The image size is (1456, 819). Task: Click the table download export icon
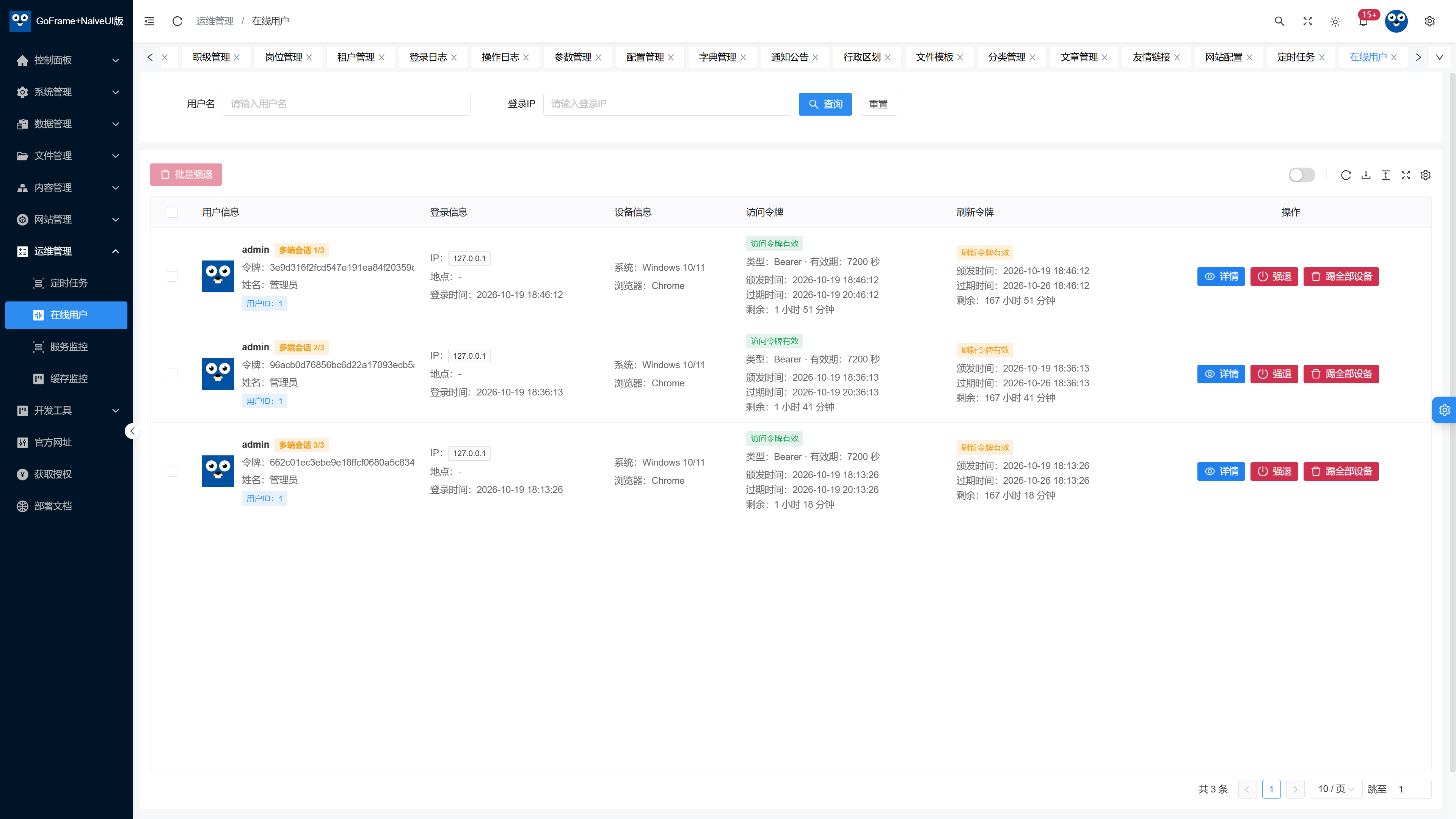(x=1365, y=175)
